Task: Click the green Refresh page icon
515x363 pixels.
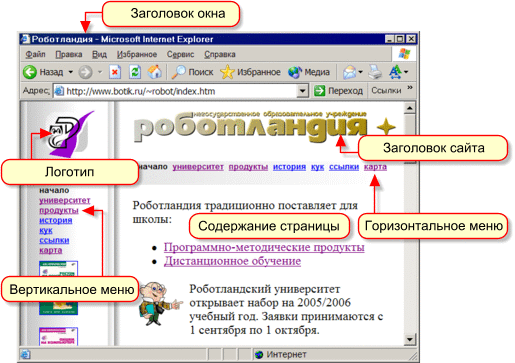Action: click(x=135, y=72)
